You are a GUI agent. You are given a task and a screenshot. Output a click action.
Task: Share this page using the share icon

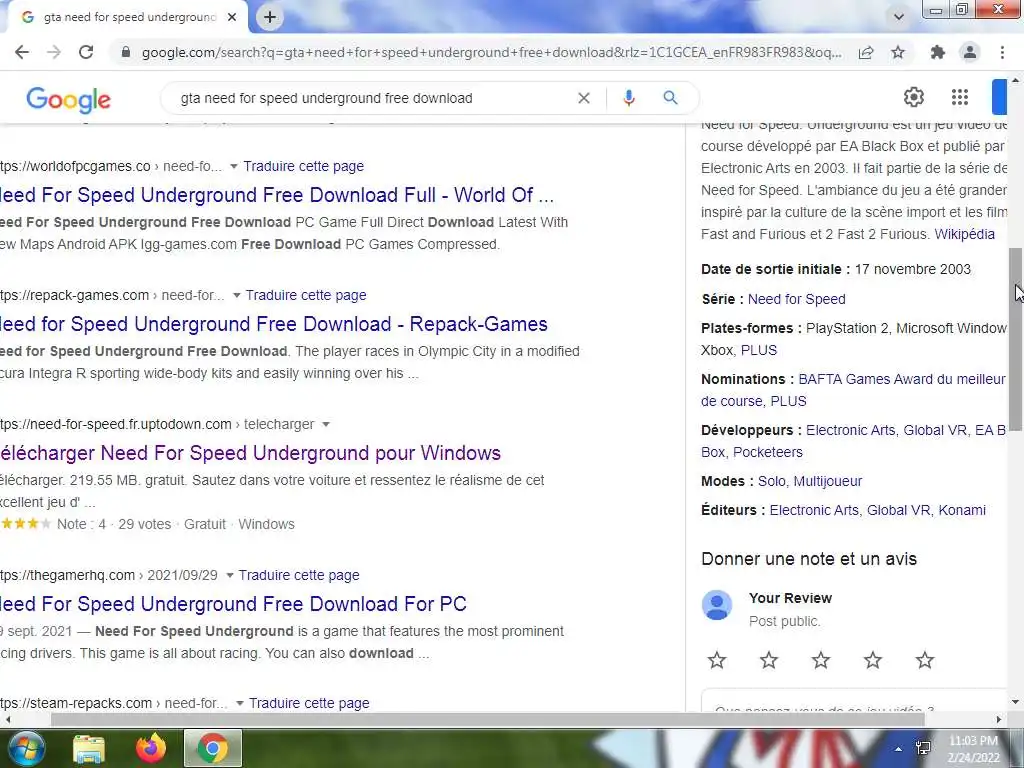click(866, 52)
